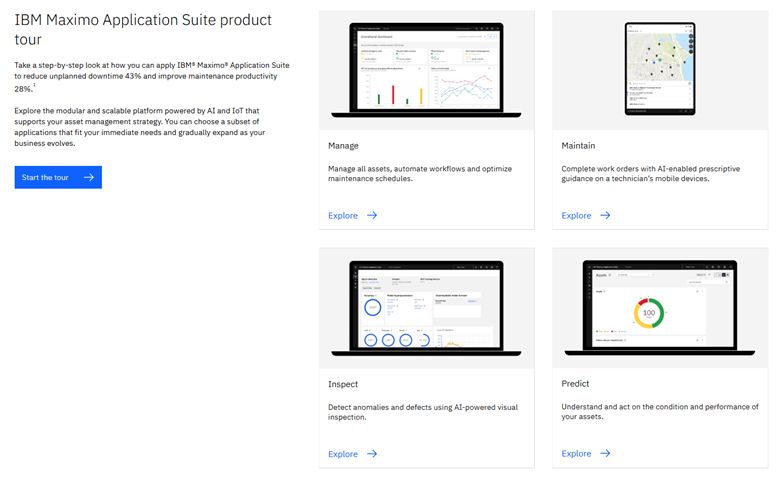The height and width of the screenshot is (489, 780).
Task: Select the Maintain tablet map thumbnail
Action: [660, 70]
